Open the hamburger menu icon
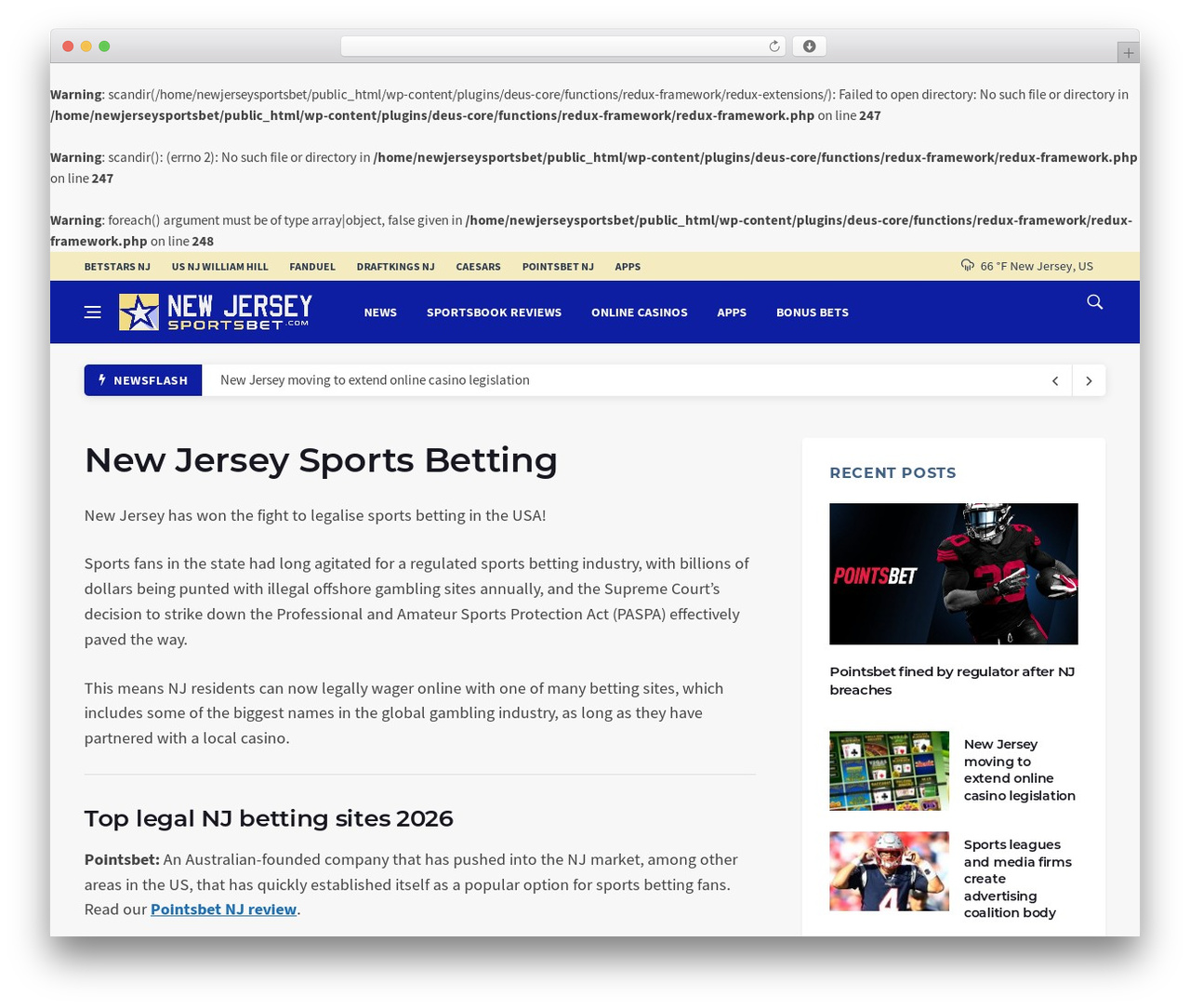 coord(93,312)
